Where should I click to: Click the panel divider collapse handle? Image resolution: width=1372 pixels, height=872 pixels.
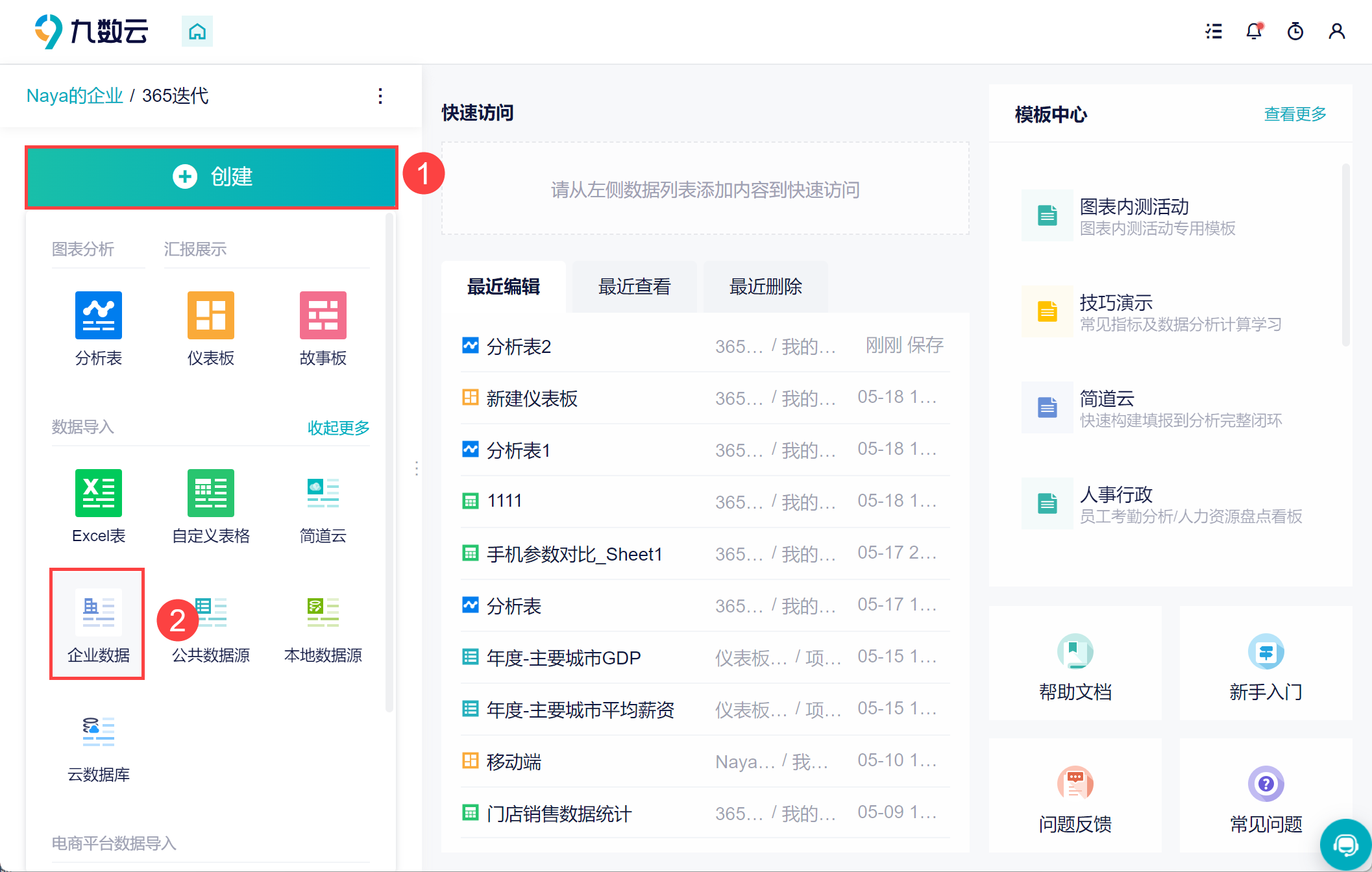click(417, 468)
